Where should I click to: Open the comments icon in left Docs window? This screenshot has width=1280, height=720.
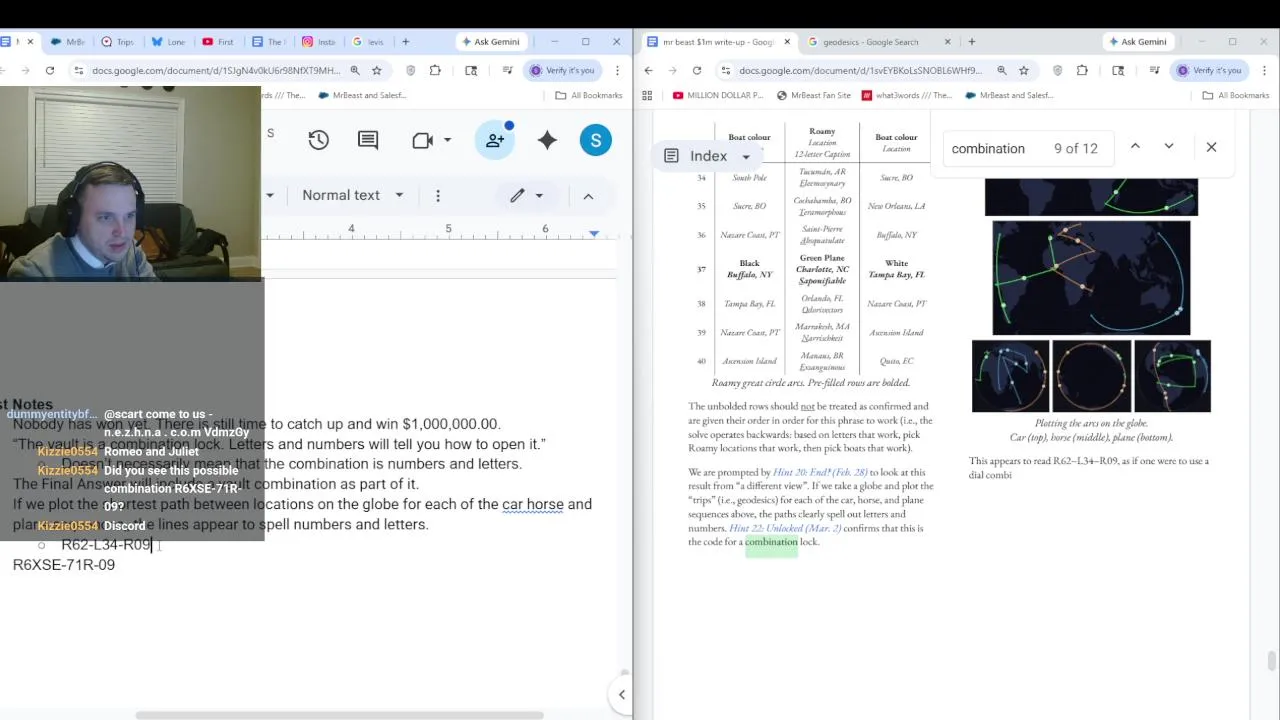[x=368, y=141]
